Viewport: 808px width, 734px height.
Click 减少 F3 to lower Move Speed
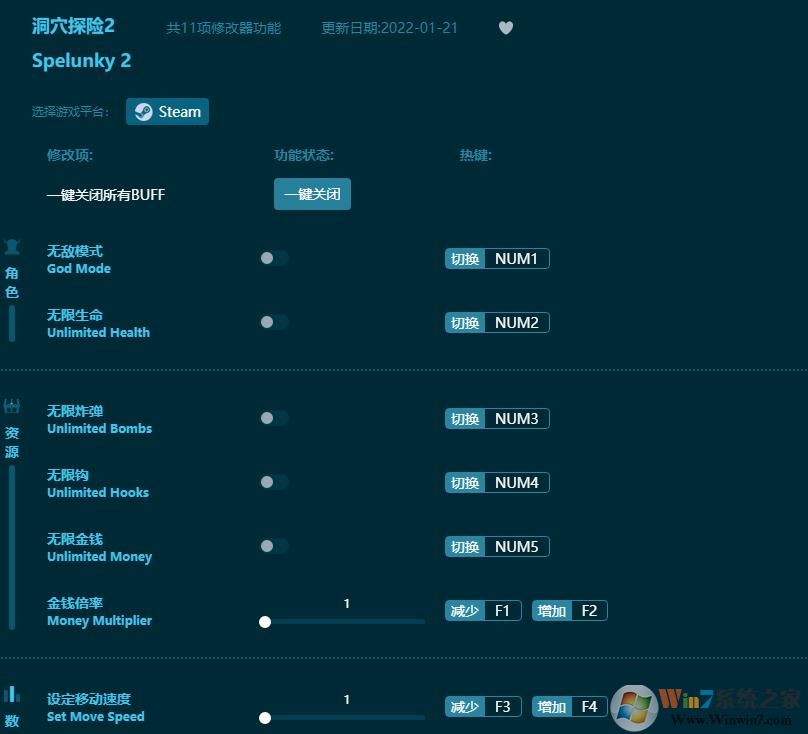point(483,706)
